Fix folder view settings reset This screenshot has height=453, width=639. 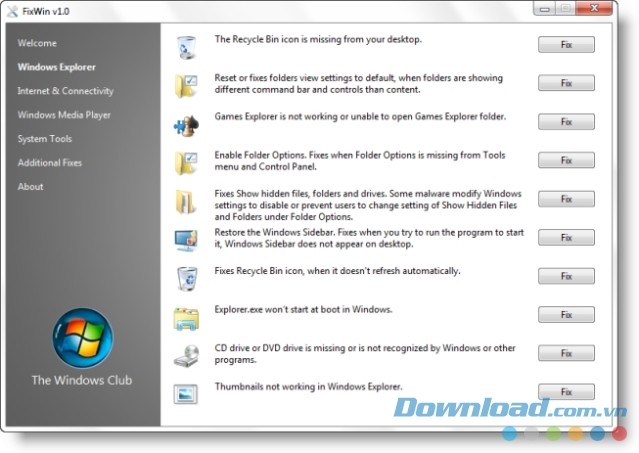pos(566,83)
